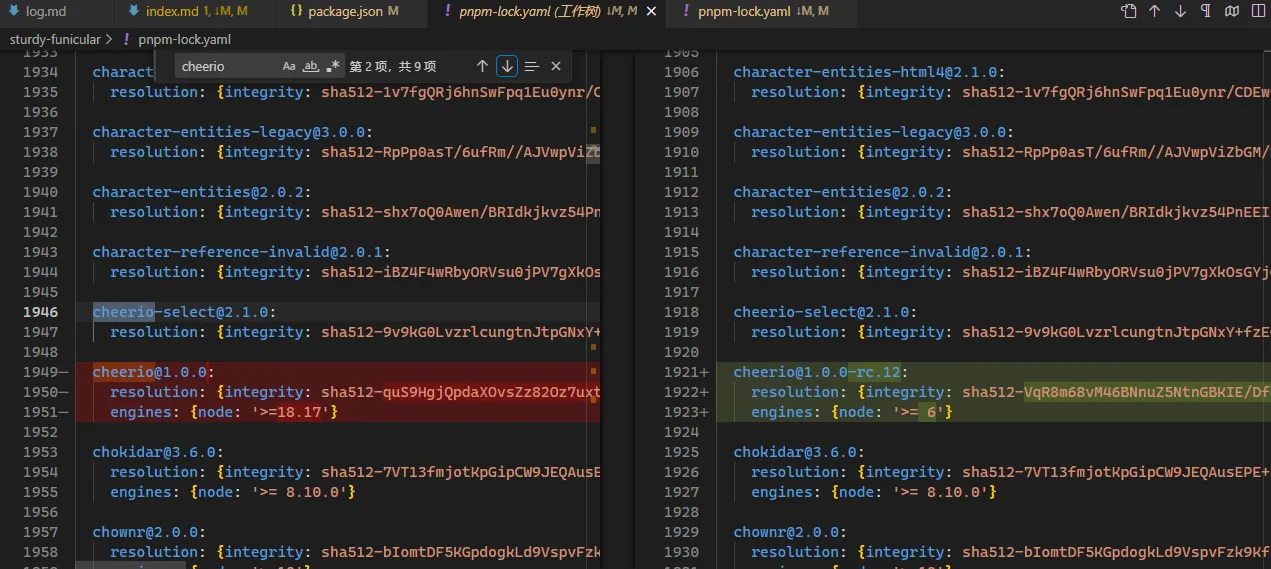The image size is (1271, 569).
Task: Toggle whole word matching option
Action: tap(311, 67)
